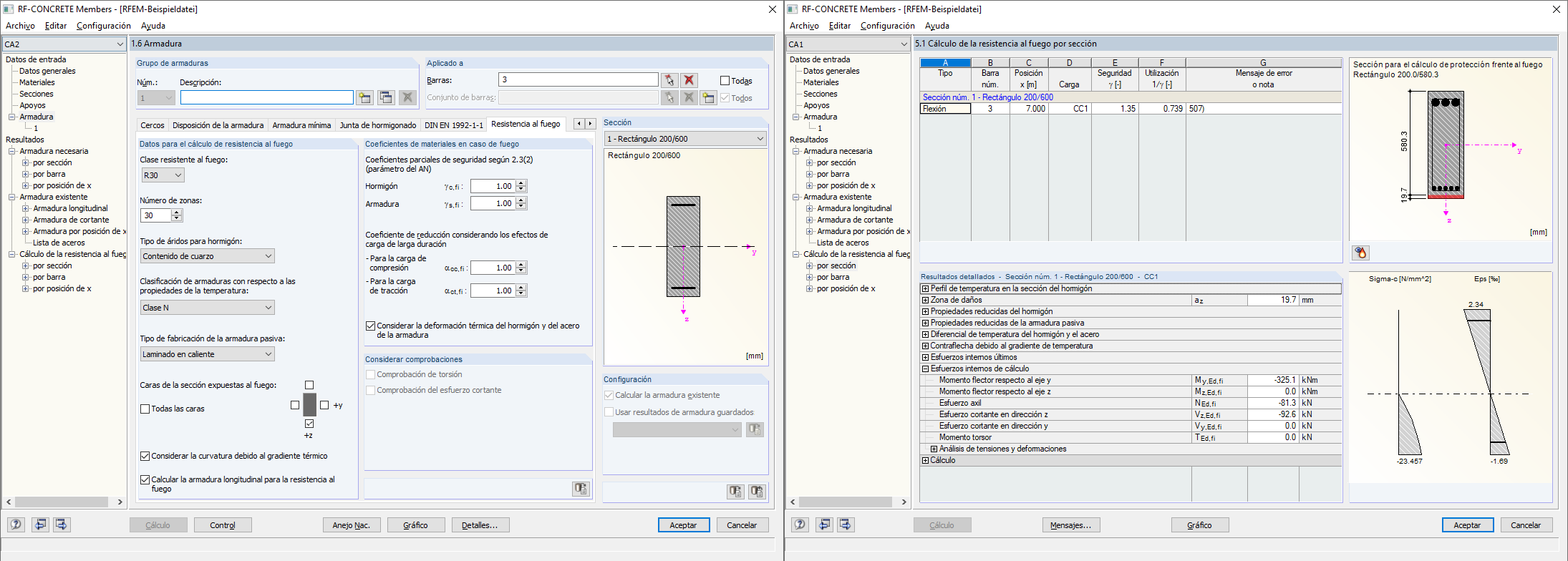Viewport: 1568px width, 561px height.
Task: Increase Número de zonas with the up spinner
Action: 177,212
